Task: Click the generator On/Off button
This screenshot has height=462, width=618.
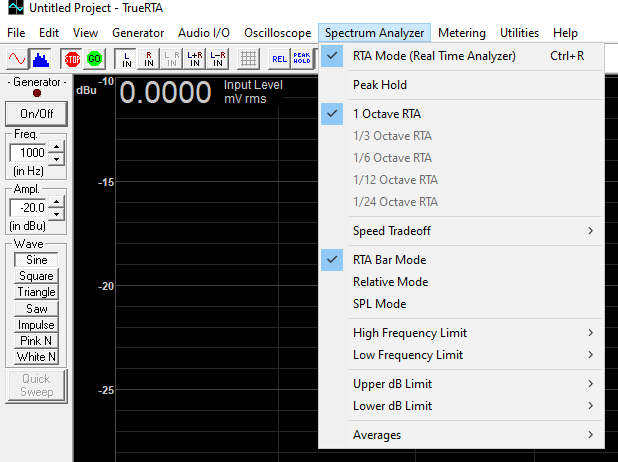Action: click(x=36, y=114)
